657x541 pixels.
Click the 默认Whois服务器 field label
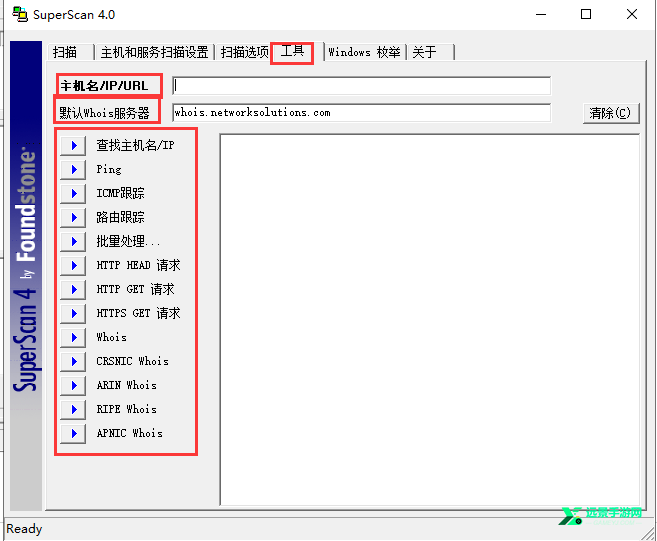(104, 113)
